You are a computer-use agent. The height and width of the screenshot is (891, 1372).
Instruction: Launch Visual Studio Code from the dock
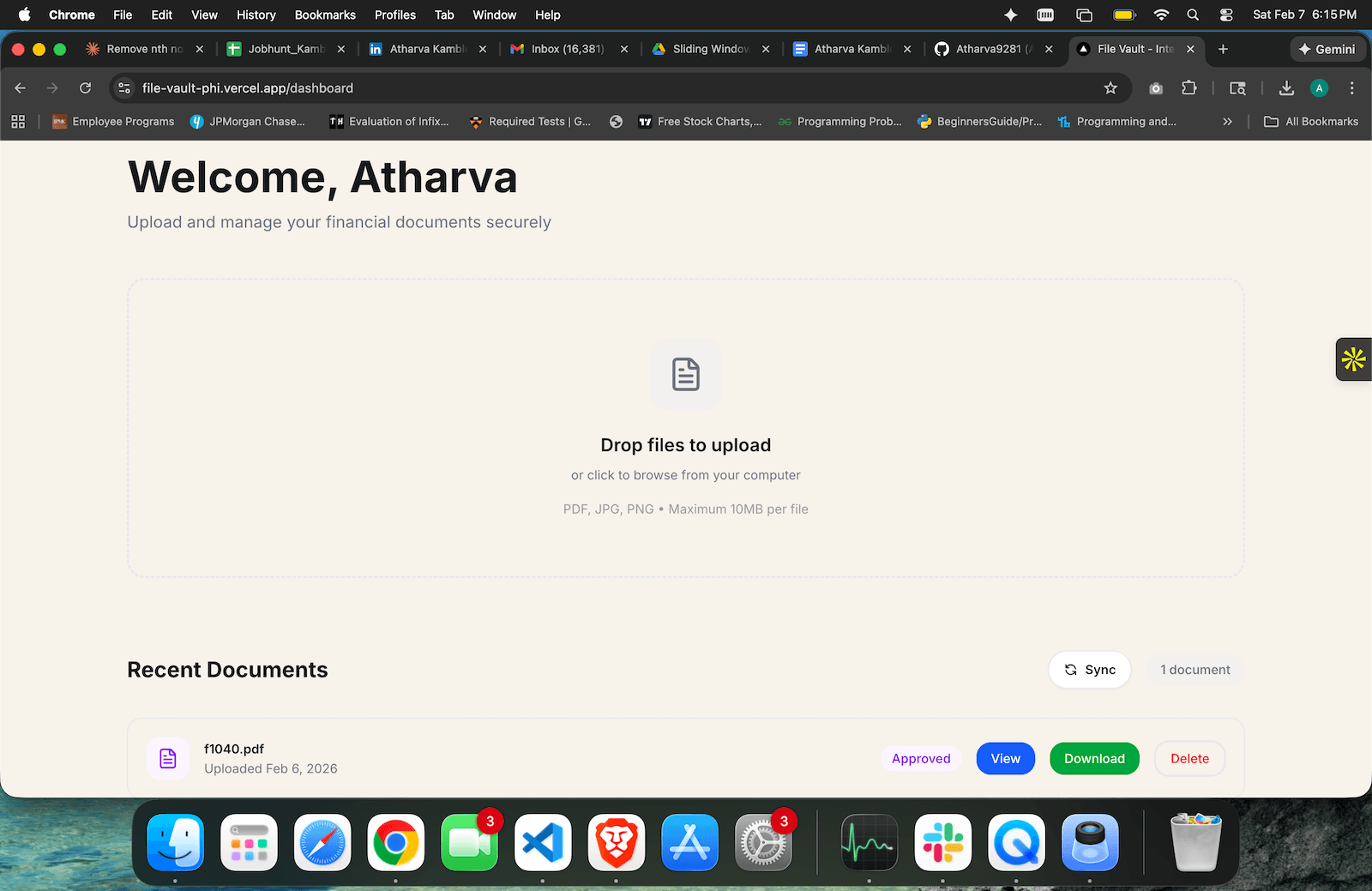pos(543,843)
